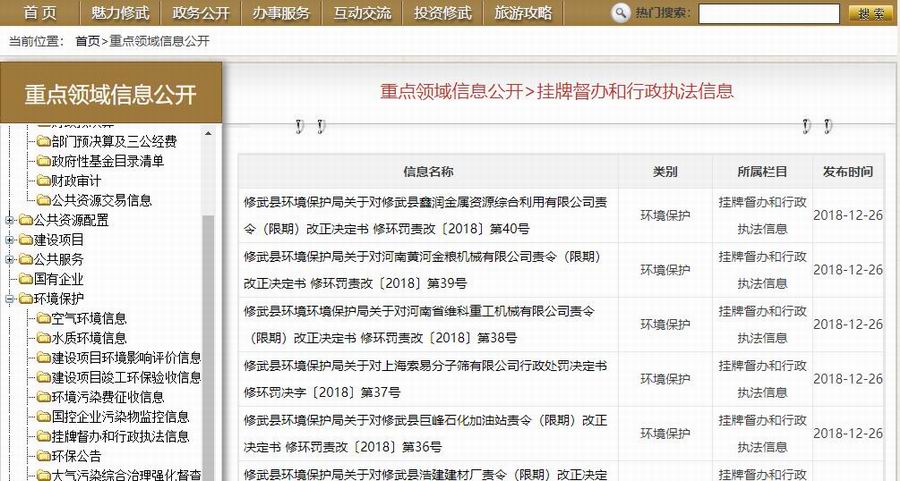Open the 投资修武 navigation menu
Viewport: 900px width, 481px height.
point(443,13)
